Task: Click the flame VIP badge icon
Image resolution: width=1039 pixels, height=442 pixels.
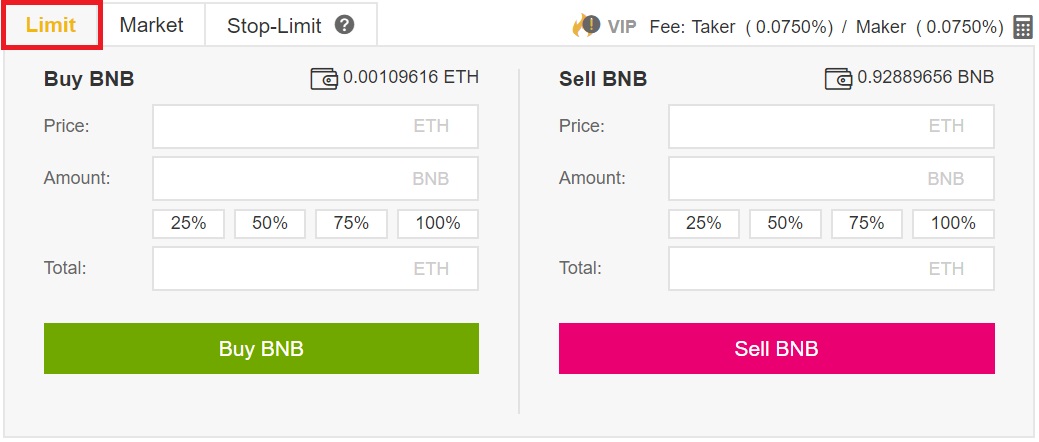Action: click(586, 26)
